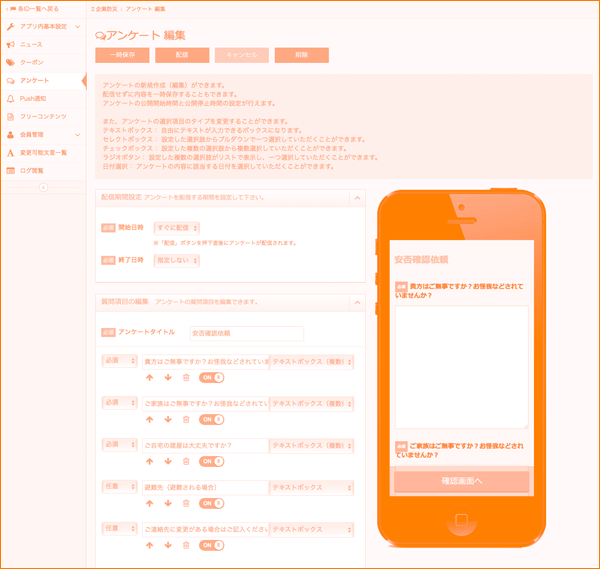Move the last question up with its arrow

(x=150, y=545)
